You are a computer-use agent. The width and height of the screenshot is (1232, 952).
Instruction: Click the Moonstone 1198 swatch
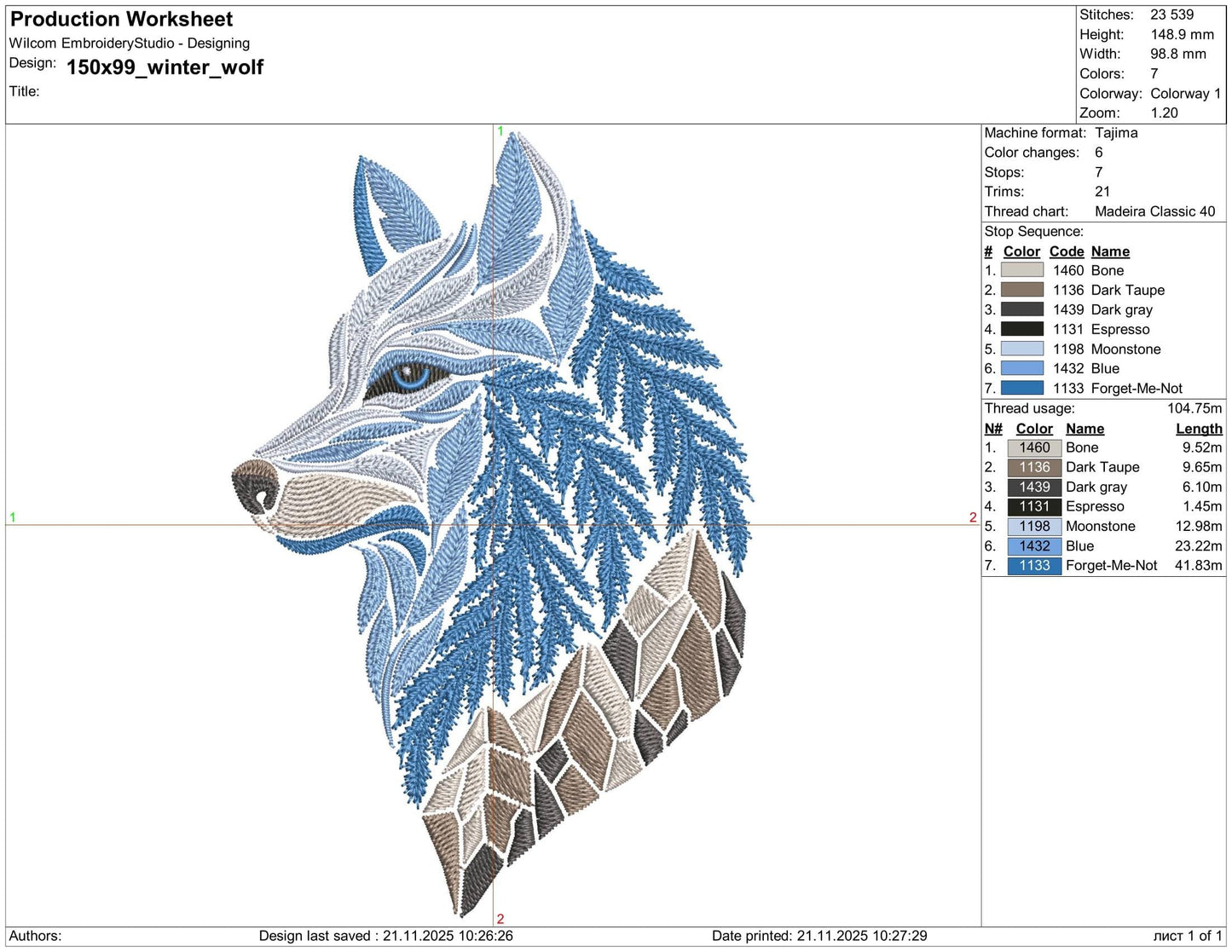[x=1022, y=349]
